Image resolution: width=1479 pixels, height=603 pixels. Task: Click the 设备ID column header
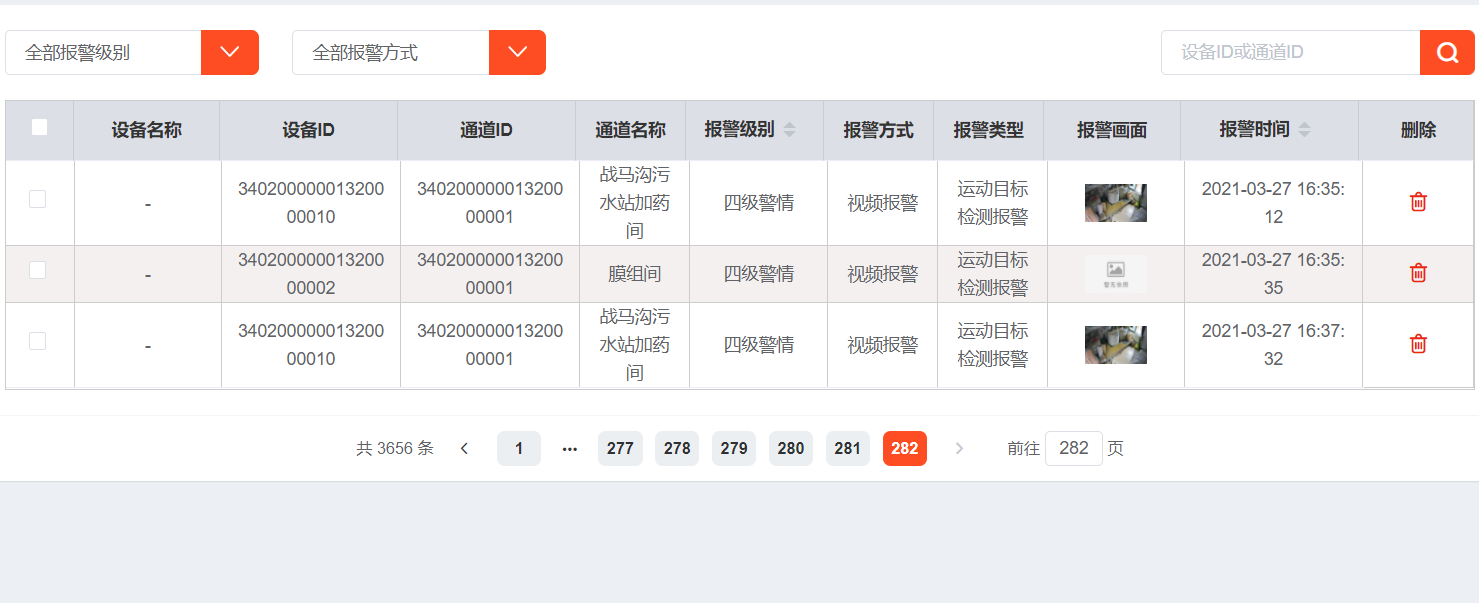click(309, 130)
